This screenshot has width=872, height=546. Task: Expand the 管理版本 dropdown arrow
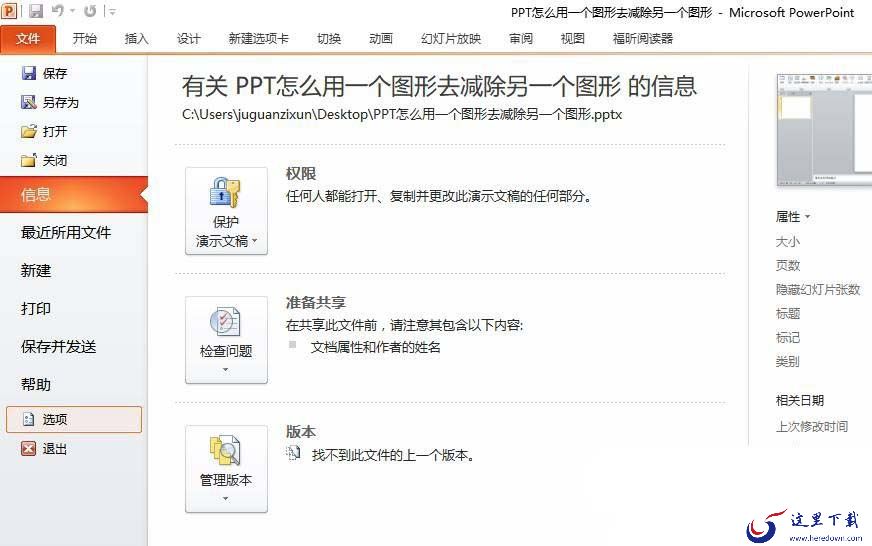225,499
